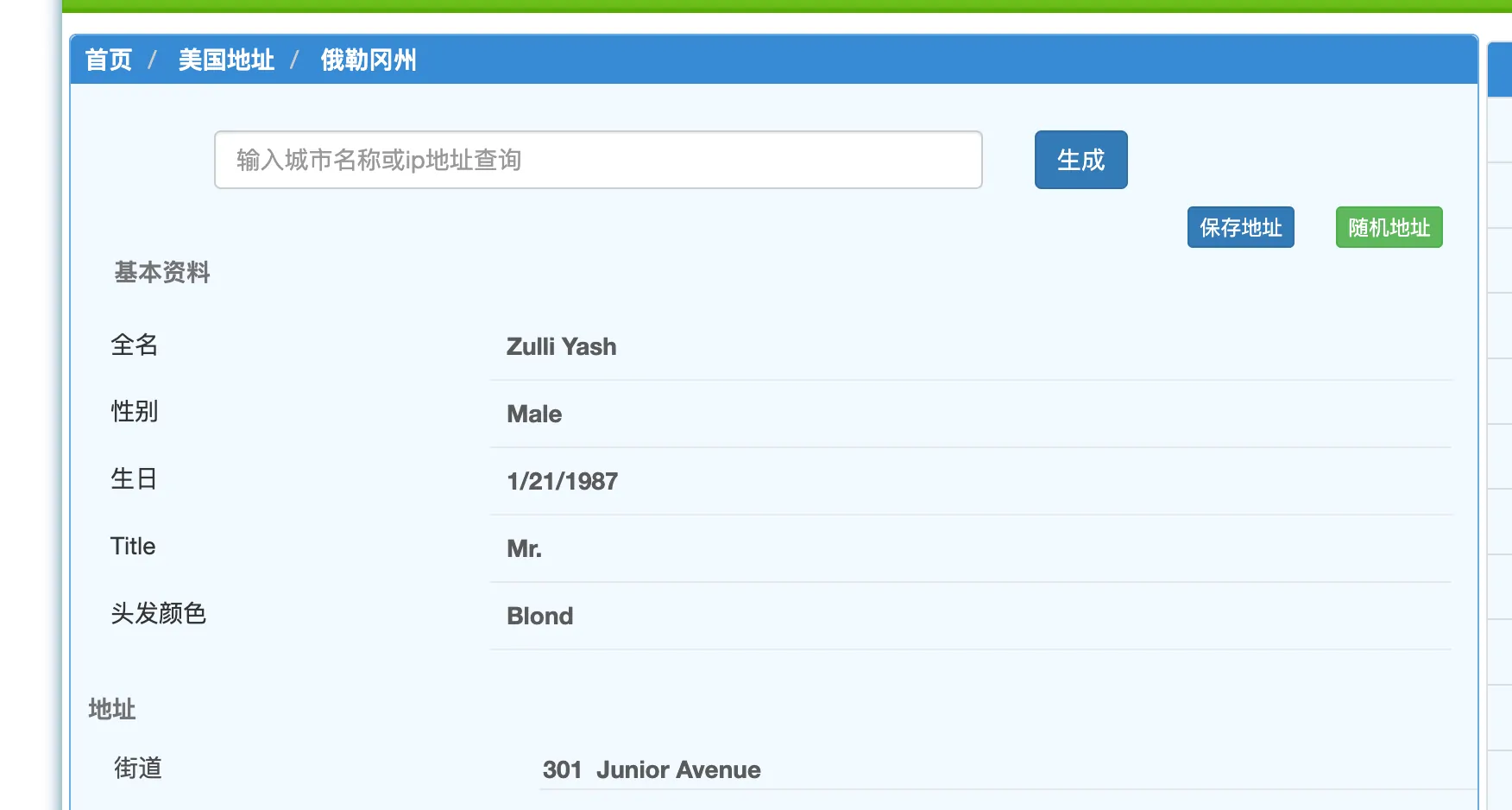This screenshot has width=1512, height=810.
Task: Click the 性别 field label
Action: [135, 412]
